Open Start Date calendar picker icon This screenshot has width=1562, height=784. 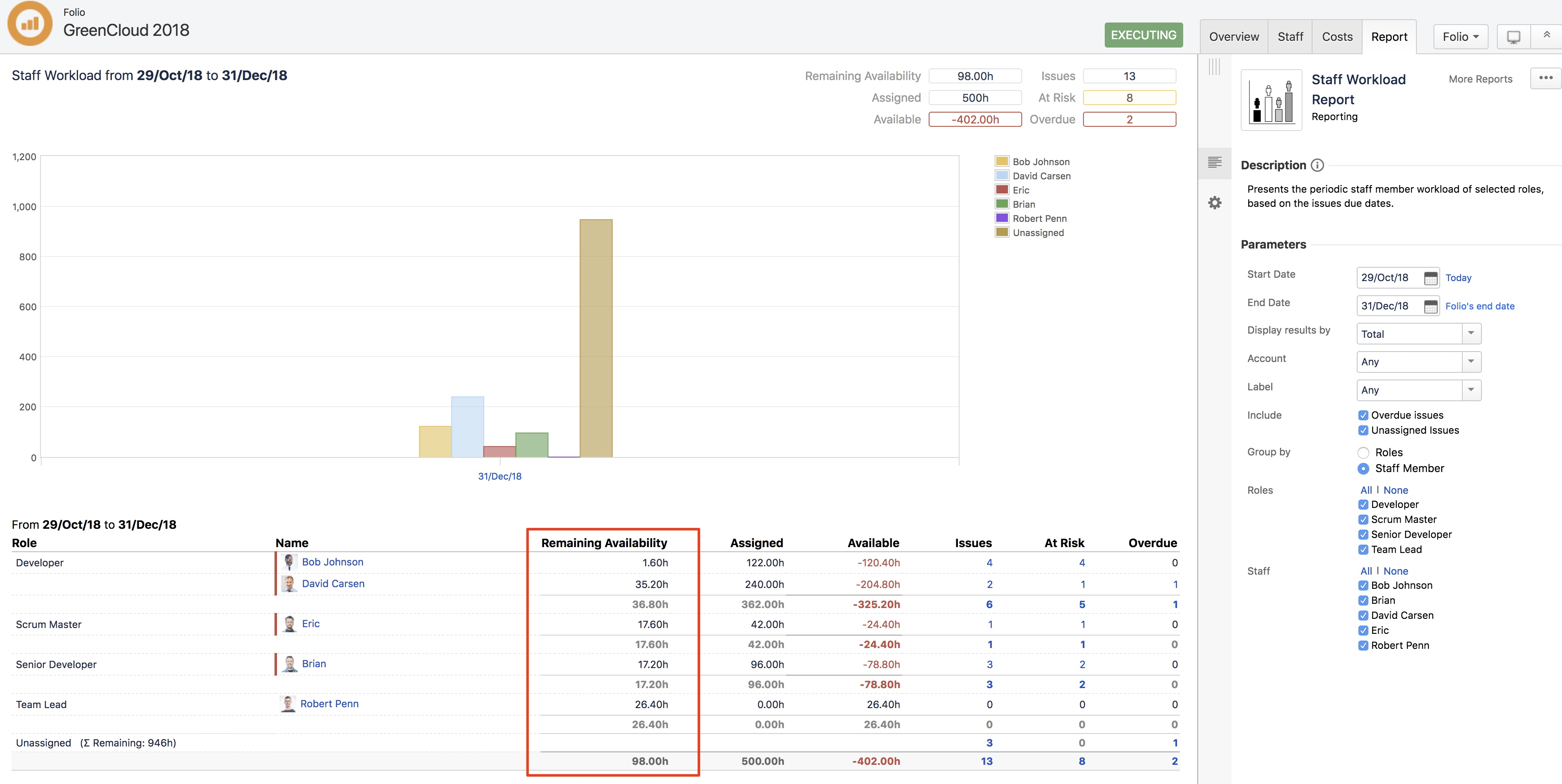1431,278
